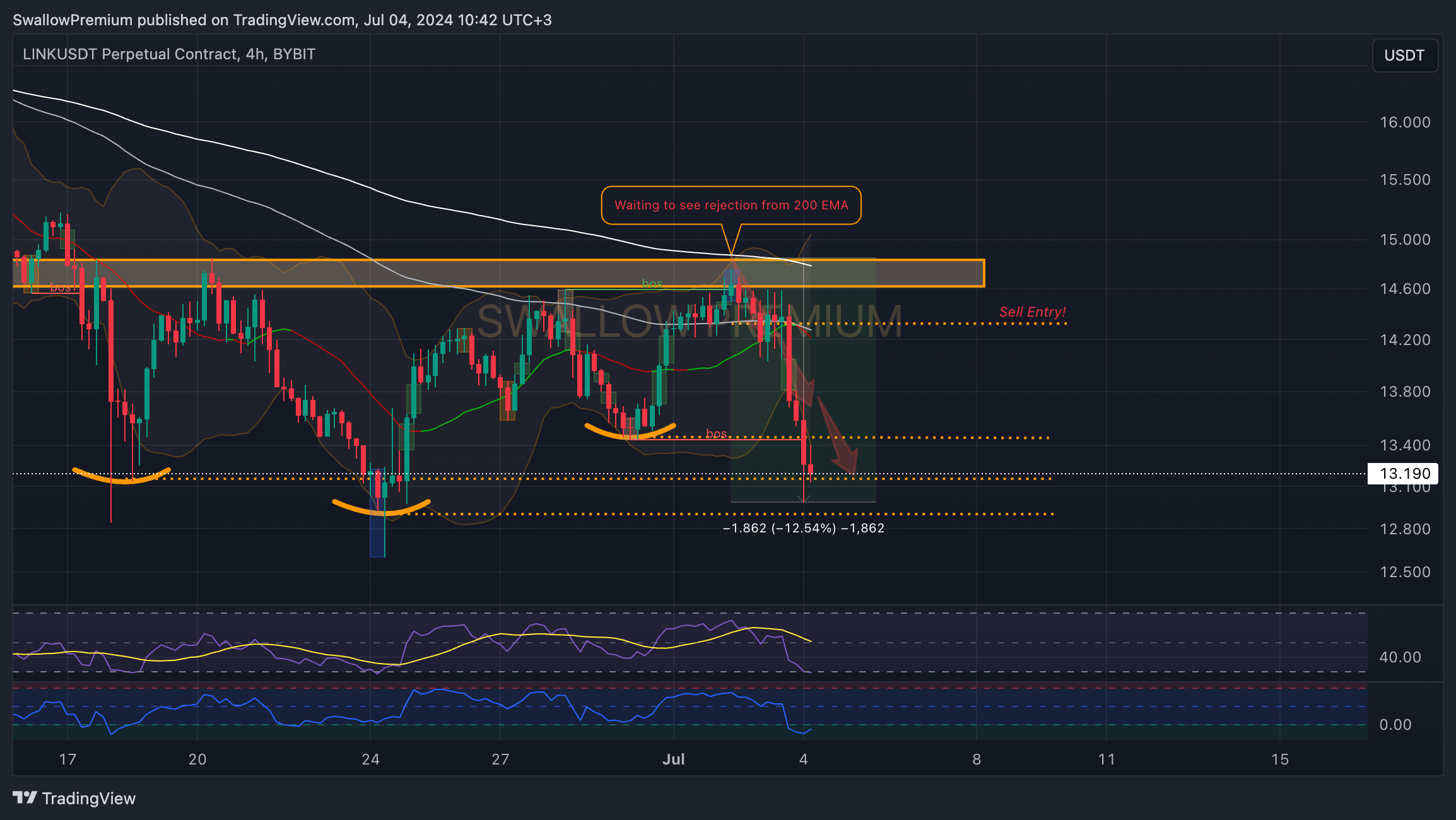Click the '-1.862 (-12.54%)' measurement label
The height and width of the screenshot is (820, 1456).
pyautogui.click(x=803, y=528)
